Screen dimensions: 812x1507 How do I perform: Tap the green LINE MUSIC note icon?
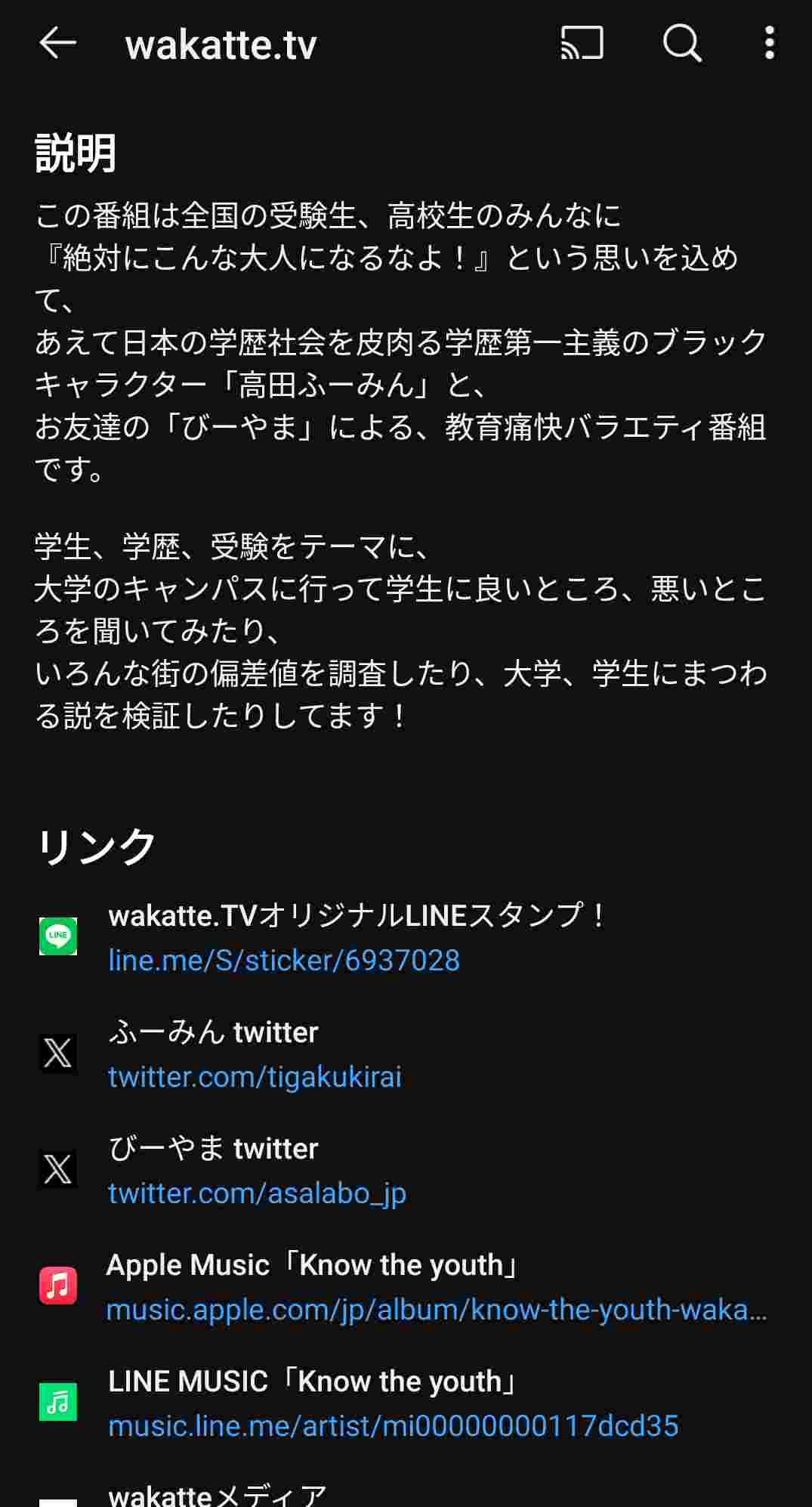pyautogui.click(x=58, y=1402)
